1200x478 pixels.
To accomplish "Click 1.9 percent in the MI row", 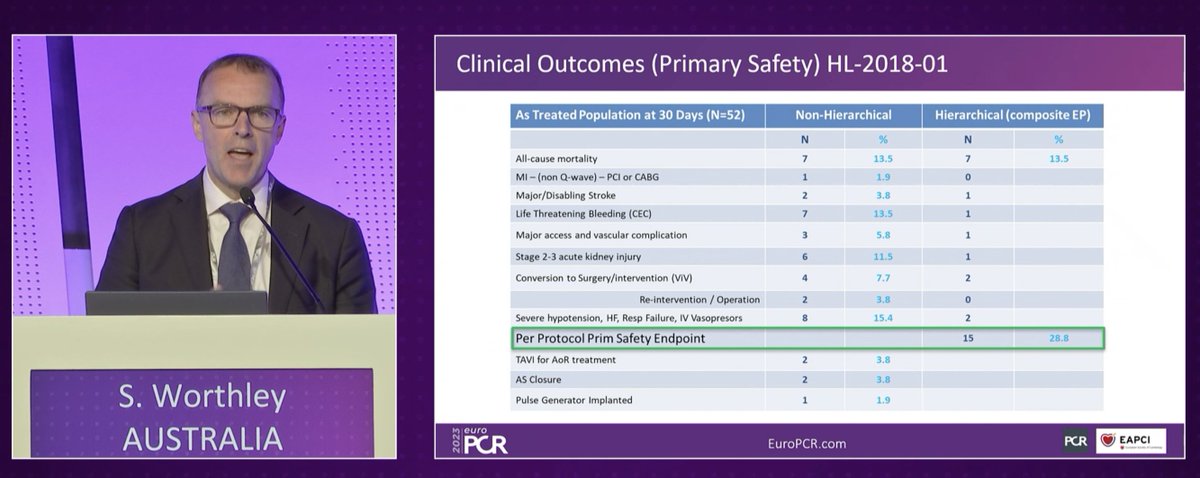I will 884,177.
